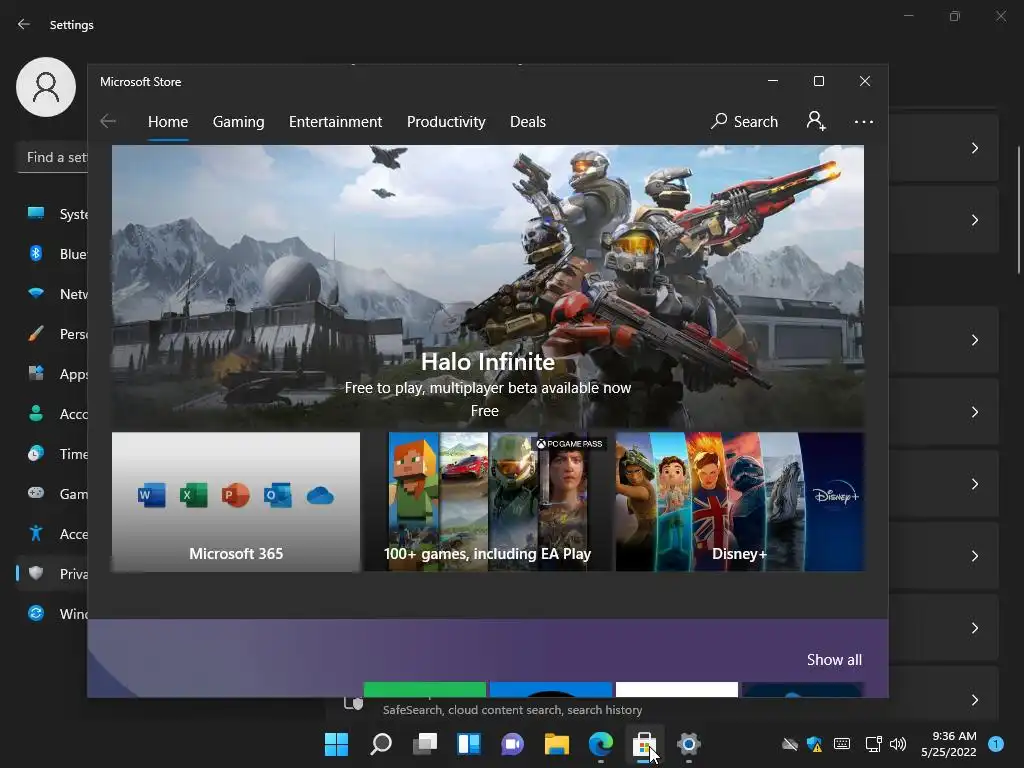Open the Microsoft 365 tile

tap(236, 502)
